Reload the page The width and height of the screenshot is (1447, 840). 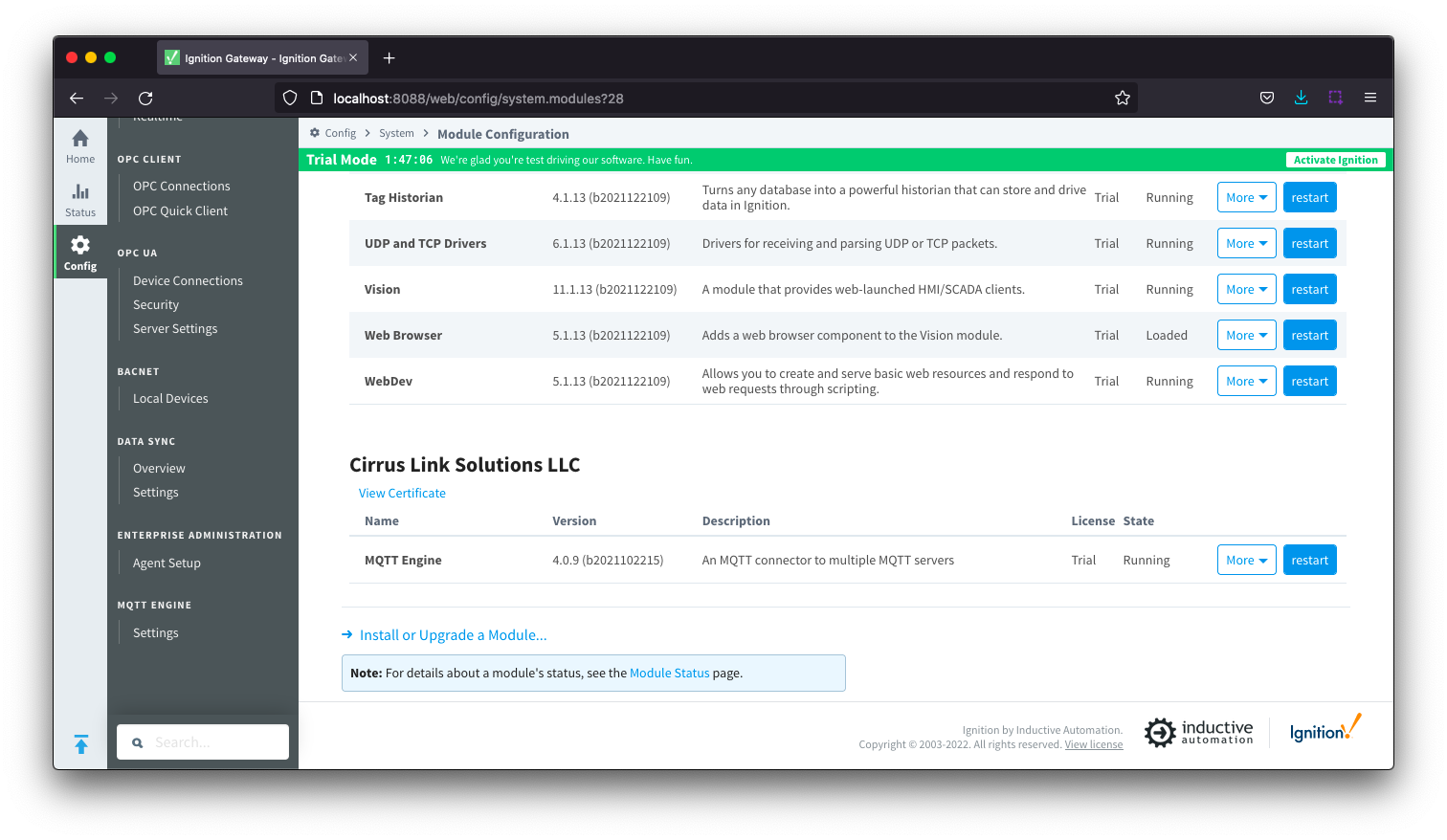point(145,98)
